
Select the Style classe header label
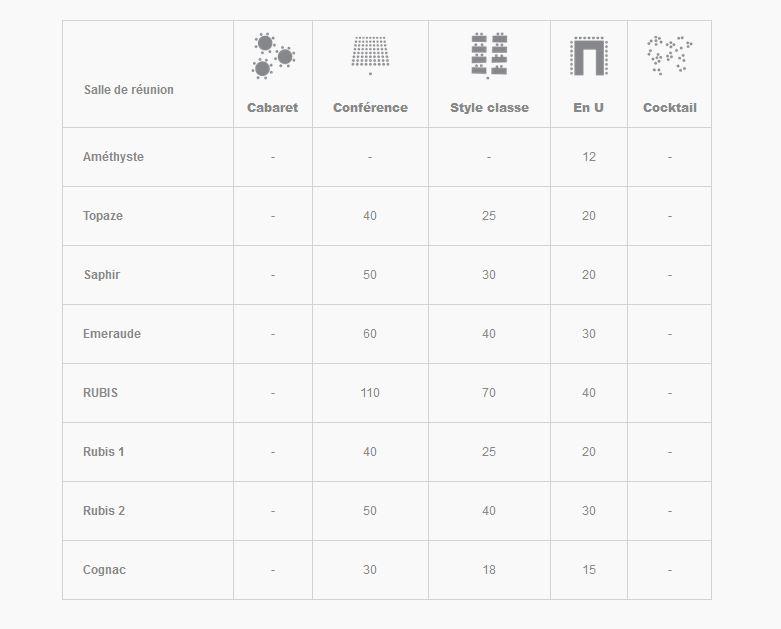tap(489, 108)
